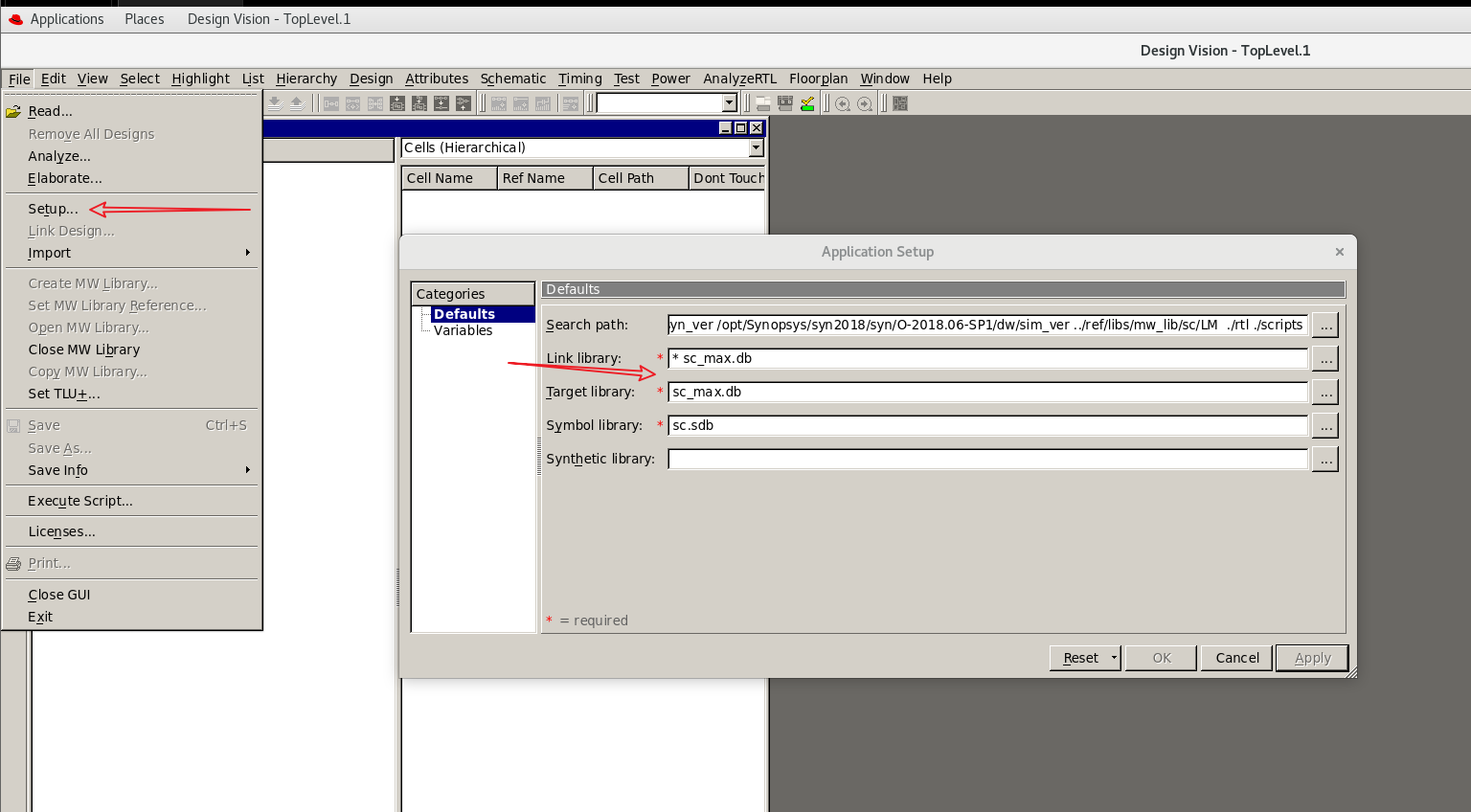Browse for Synthetic library with ... button
Image resolution: width=1471 pixels, height=812 pixels.
pyautogui.click(x=1325, y=459)
